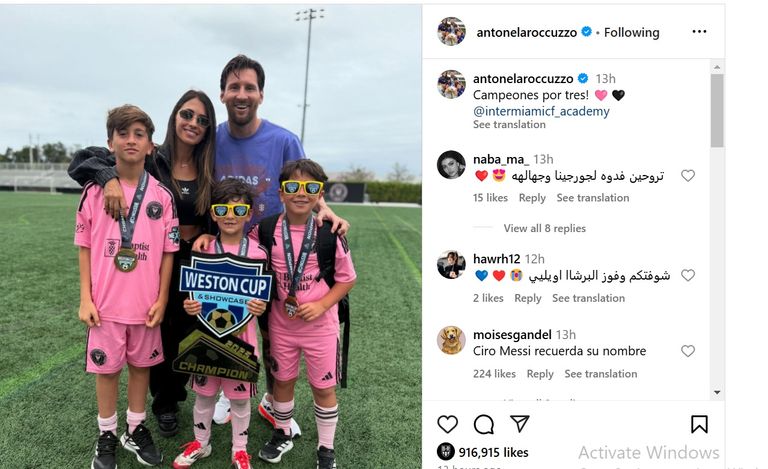Viewport: 768px width, 469px height.
Task: Click See translation under the caption
Action: (509, 124)
